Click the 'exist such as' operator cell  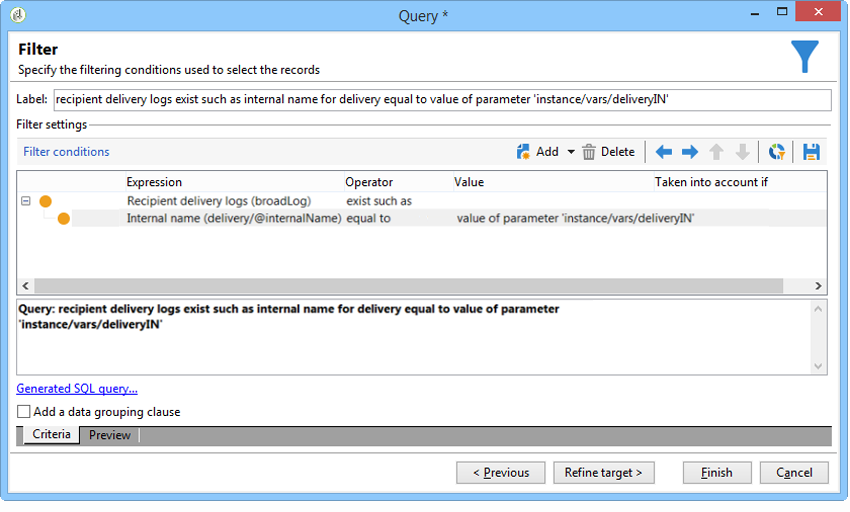pyautogui.click(x=379, y=201)
